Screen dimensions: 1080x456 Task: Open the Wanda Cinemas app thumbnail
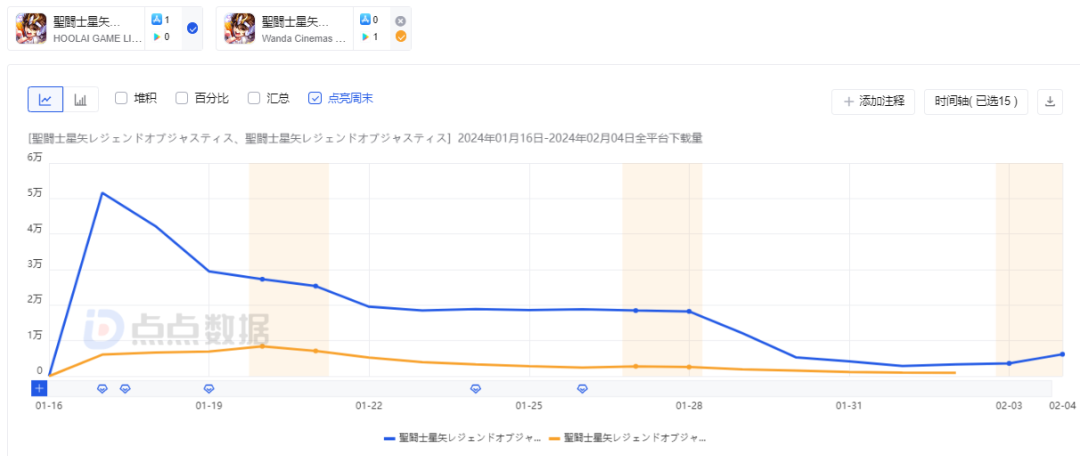(x=240, y=28)
